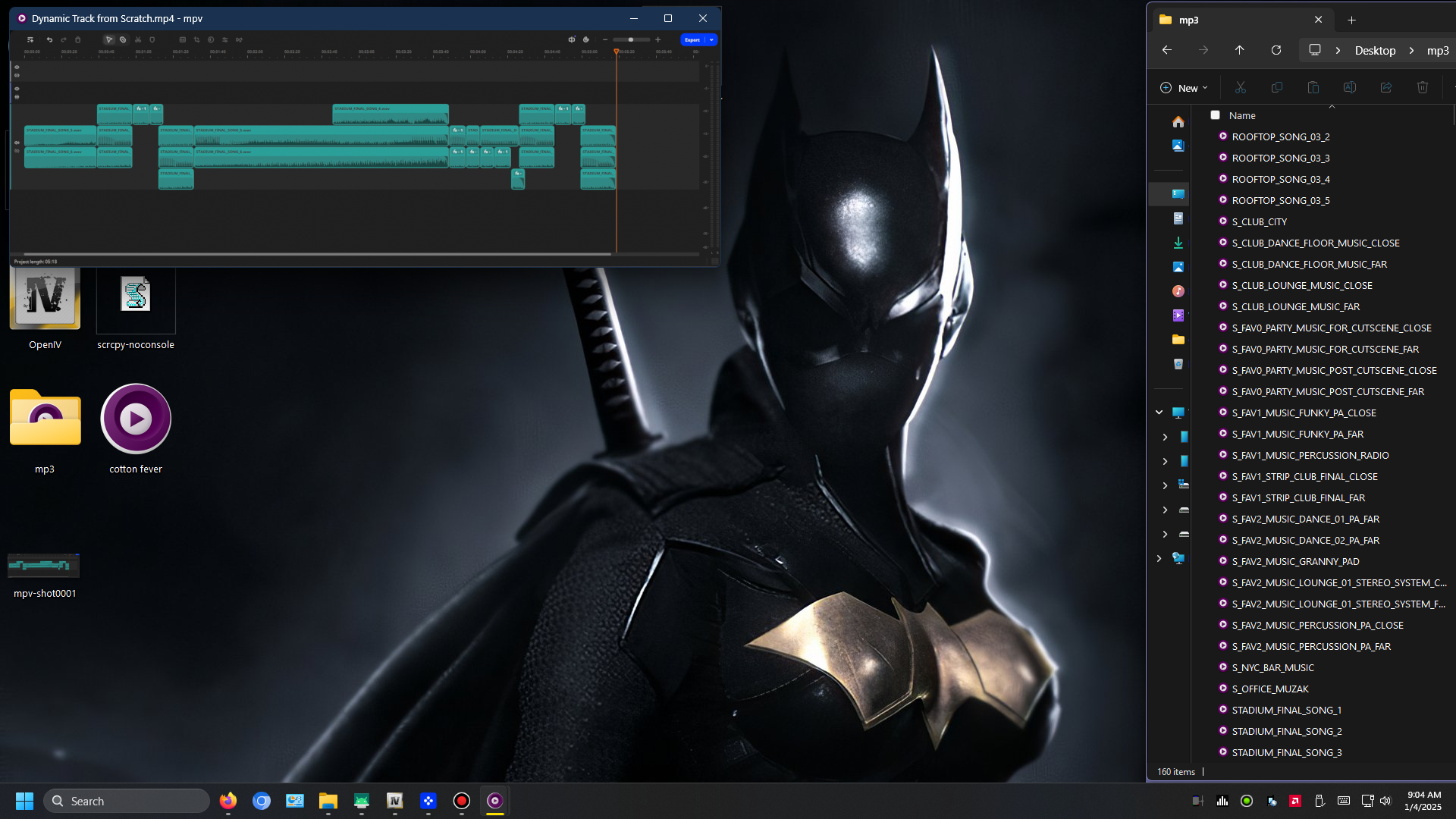The image size is (1456, 819).
Task: Select the OpenIV desktop icon
Action: pos(45,309)
